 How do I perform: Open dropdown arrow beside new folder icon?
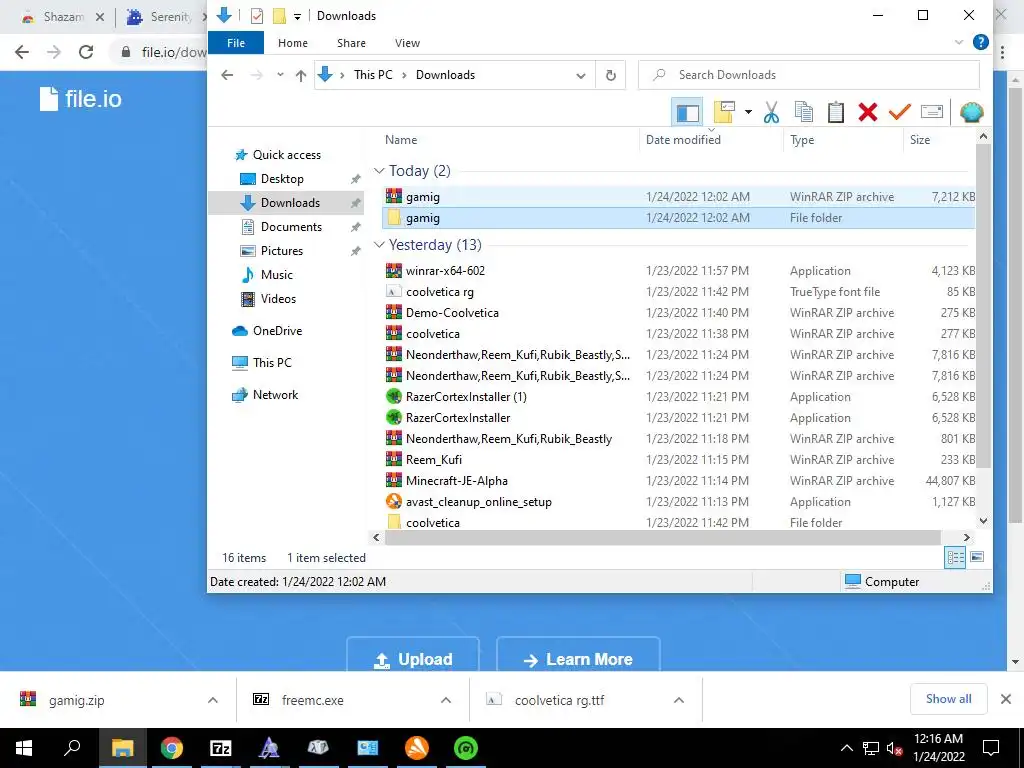748,112
